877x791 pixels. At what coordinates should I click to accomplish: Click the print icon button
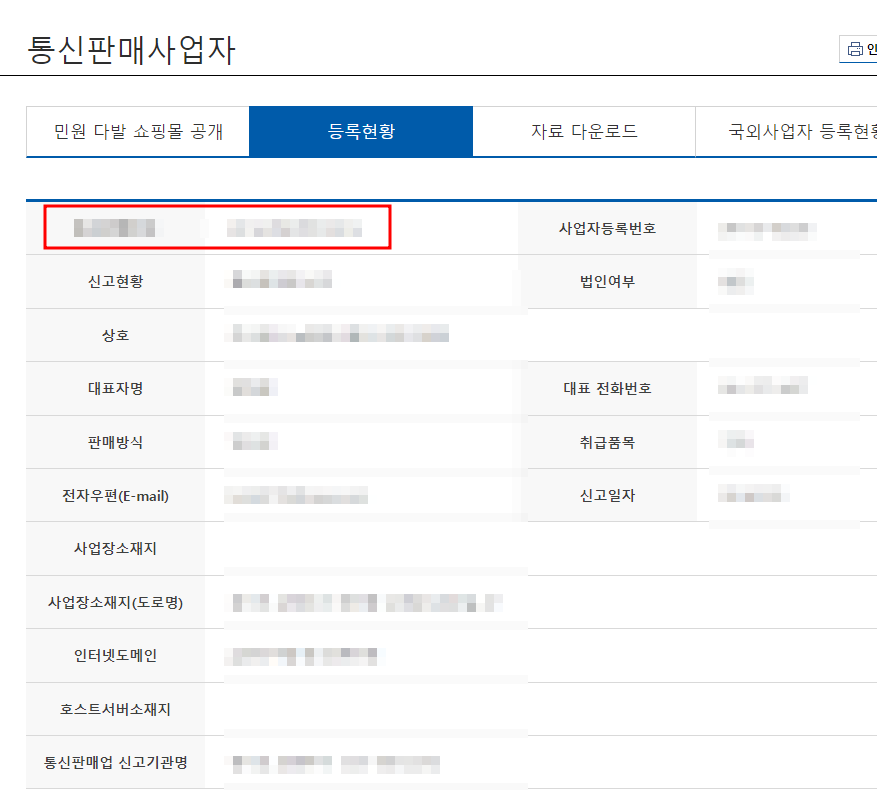[858, 49]
